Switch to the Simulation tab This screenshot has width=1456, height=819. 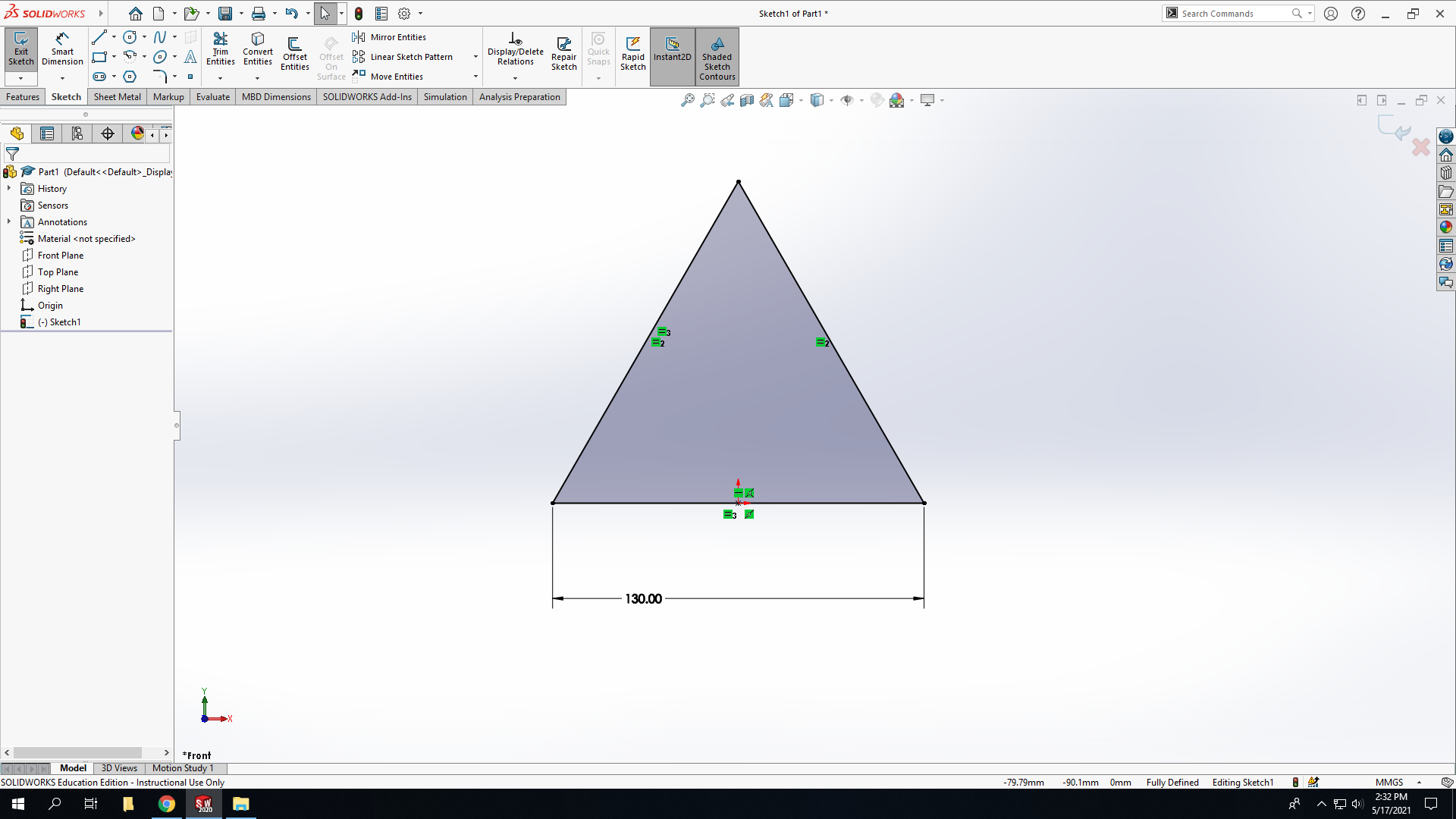pos(445,96)
